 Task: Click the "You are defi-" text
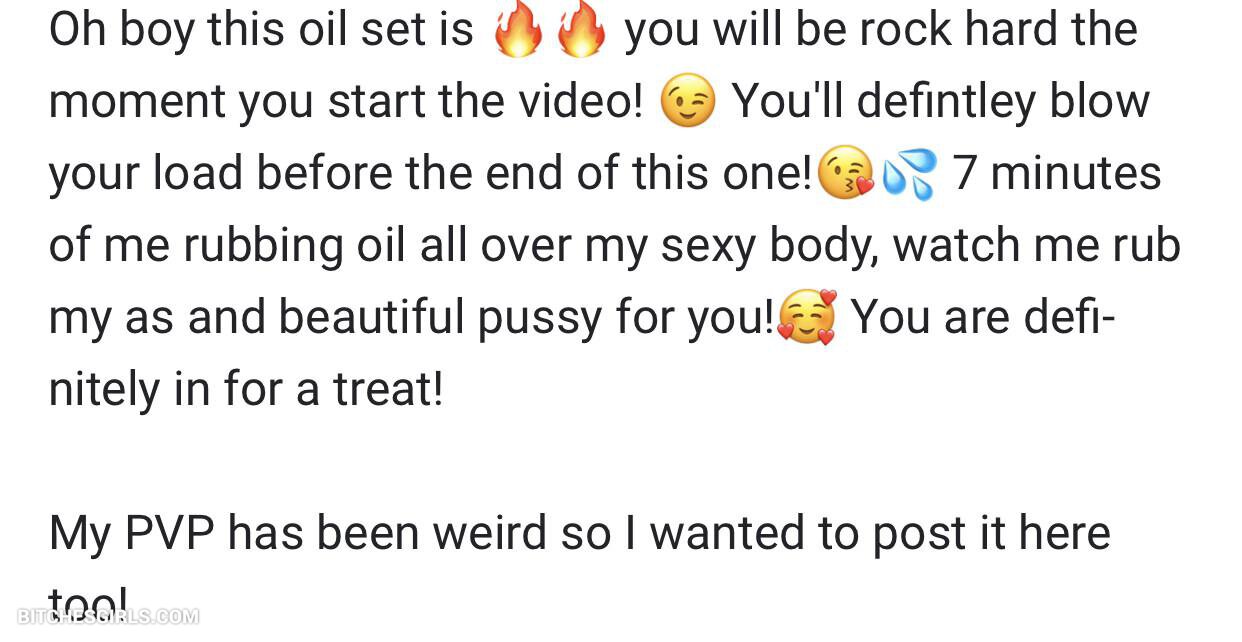pyautogui.click(x=982, y=317)
